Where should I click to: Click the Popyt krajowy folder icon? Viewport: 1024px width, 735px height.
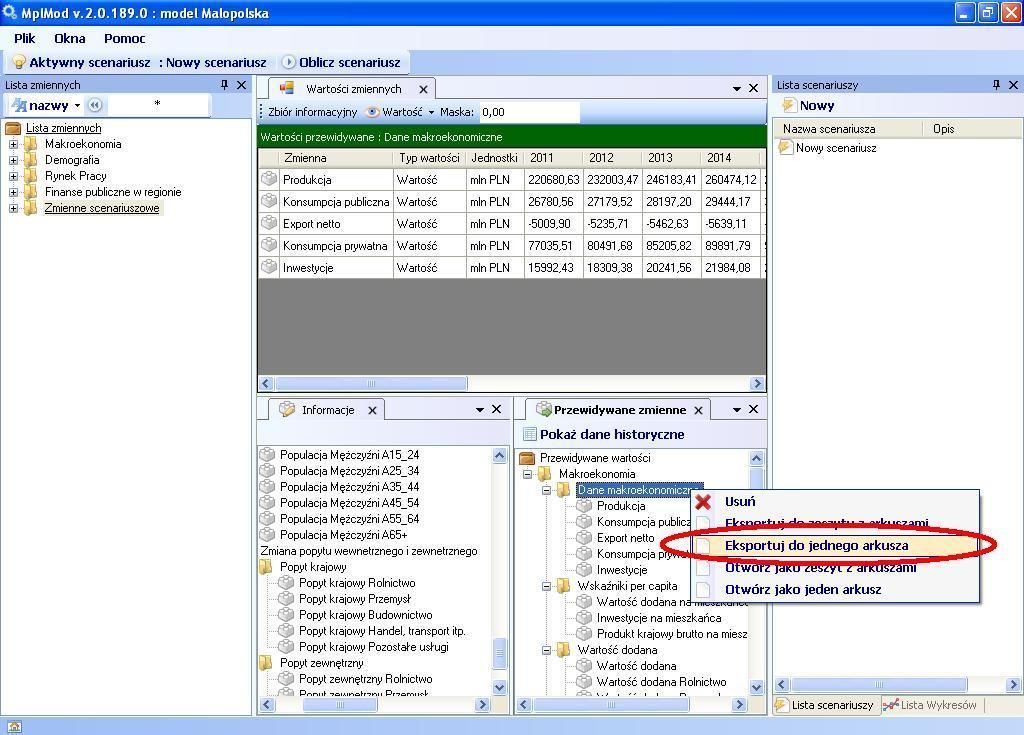(266, 567)
